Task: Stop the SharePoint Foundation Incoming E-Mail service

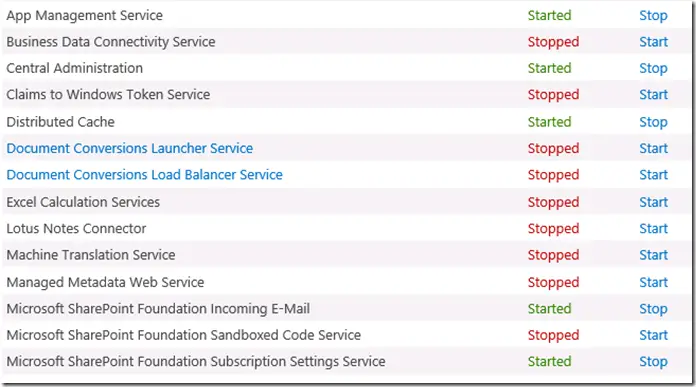Action: point(653,309)
